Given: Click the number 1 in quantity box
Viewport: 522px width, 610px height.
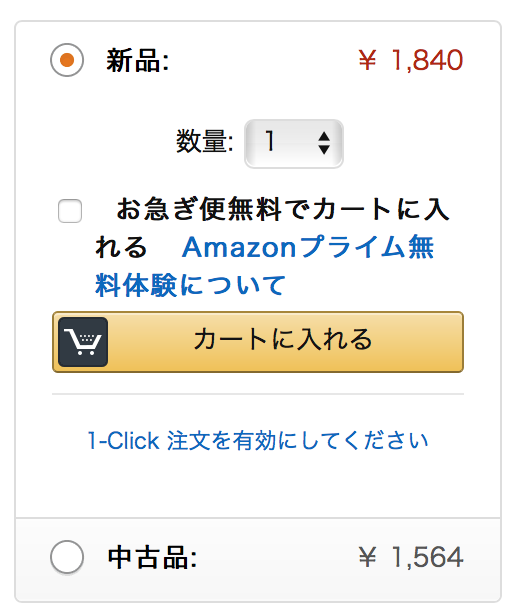Looking at the screenshot, I should click(x=270, y=141).
